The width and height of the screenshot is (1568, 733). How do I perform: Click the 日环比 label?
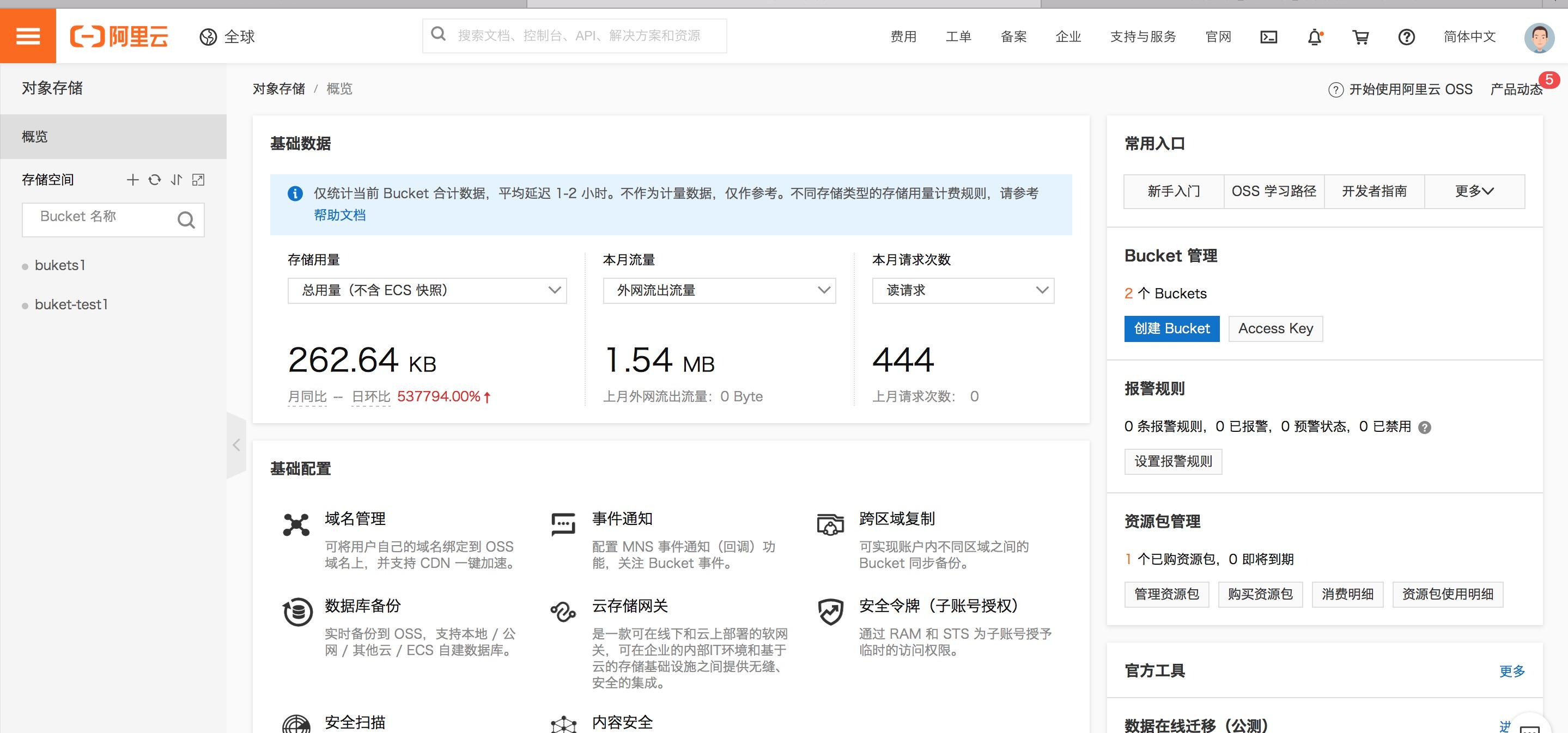pos(370,396)
